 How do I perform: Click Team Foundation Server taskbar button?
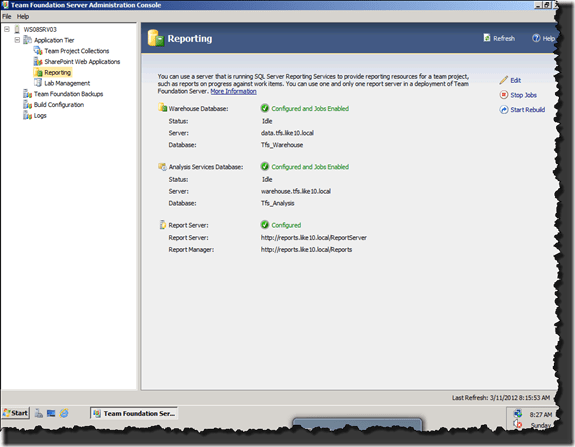click(x=134, y=413)
